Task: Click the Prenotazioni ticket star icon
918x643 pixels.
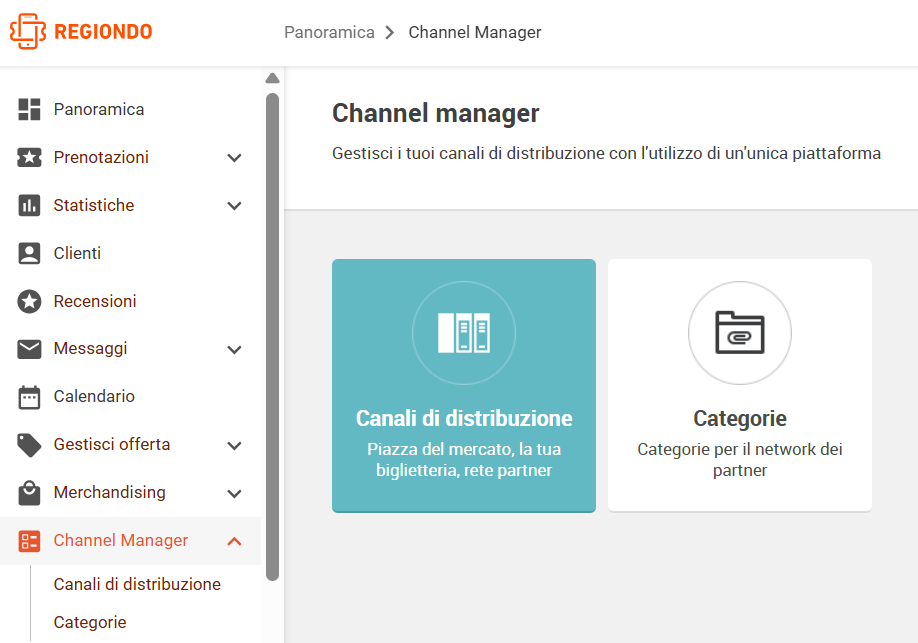Action: click(29, 158)
